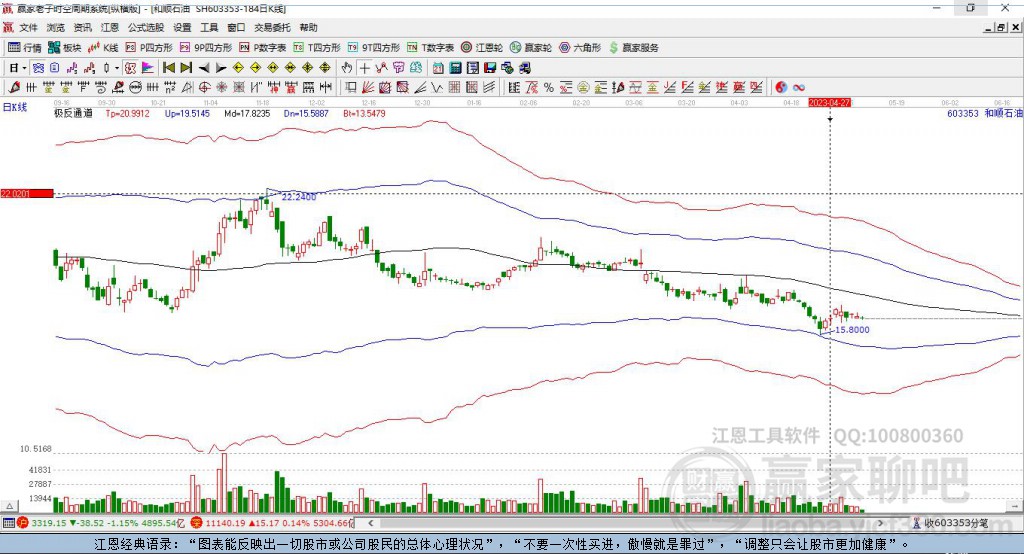Jump to first bar icon
This screenshot has width=1024, height=554.
[168, 68]
